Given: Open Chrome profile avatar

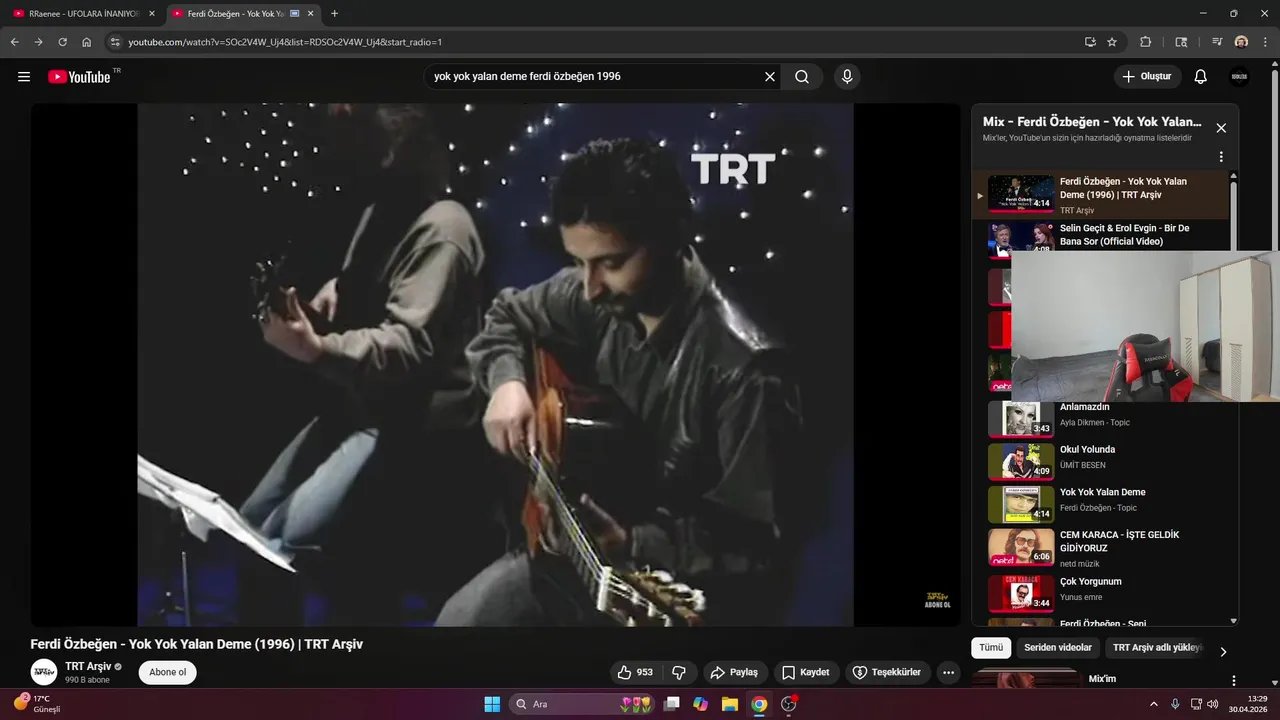Looking at the screenshot, I should point(1241,42).
